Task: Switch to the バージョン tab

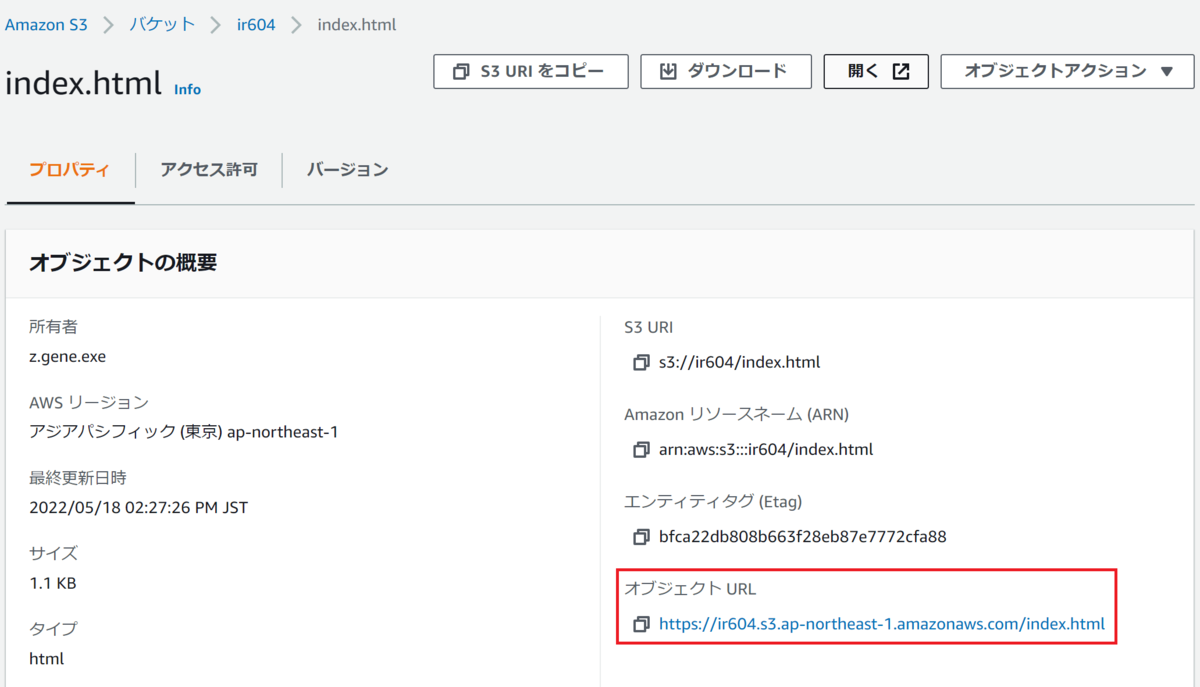Action: tap(347, 170)
